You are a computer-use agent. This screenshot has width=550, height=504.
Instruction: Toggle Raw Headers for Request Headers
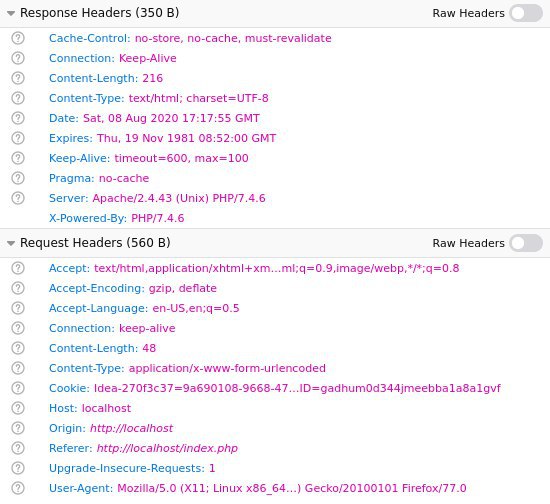pos(526,243)
